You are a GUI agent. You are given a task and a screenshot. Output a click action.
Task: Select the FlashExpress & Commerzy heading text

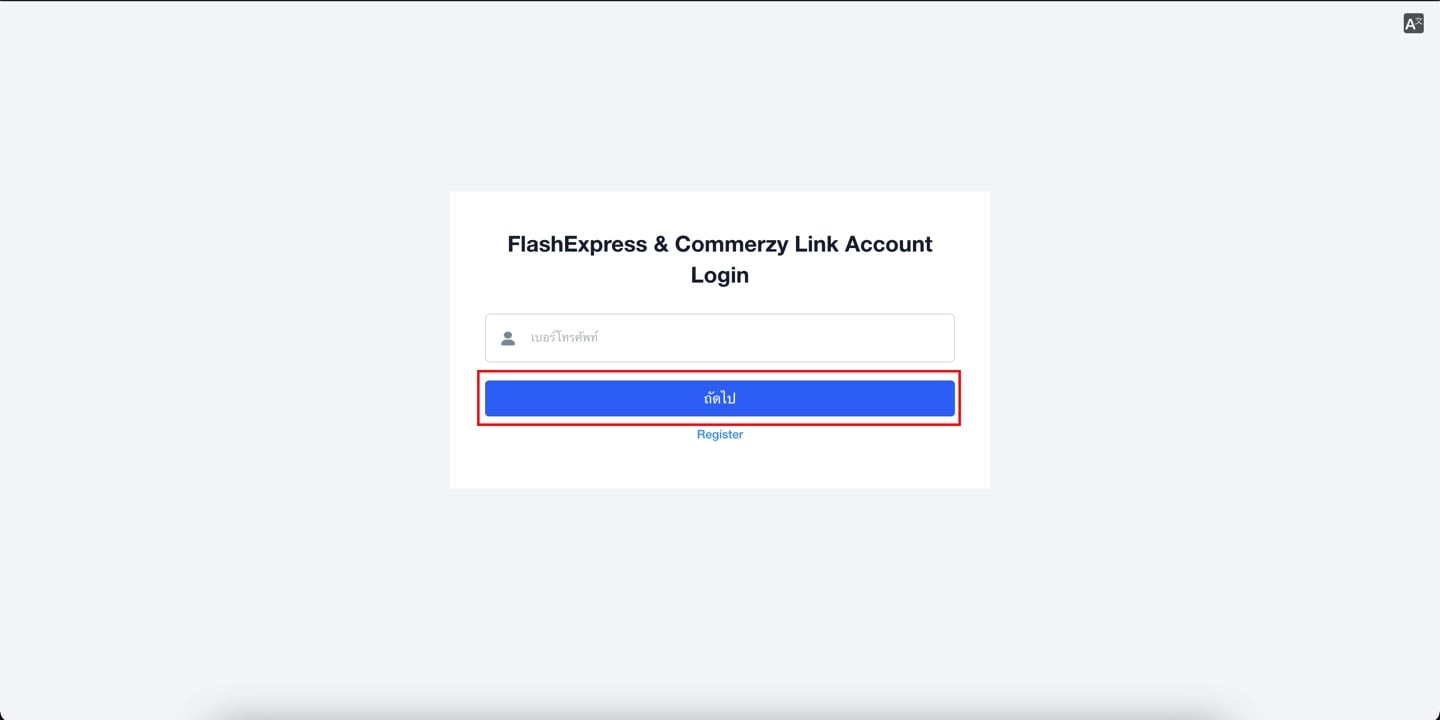click(x=720, y=259)
